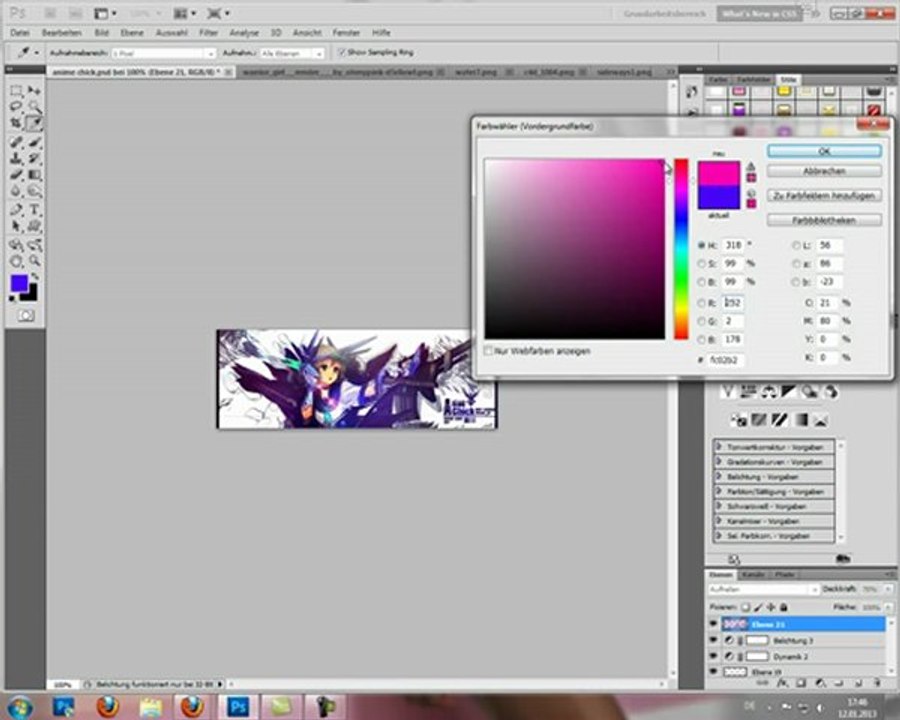Click the foreground color swatch in toolbar
The width and height of the screenshot is (900, 720).
19,284
